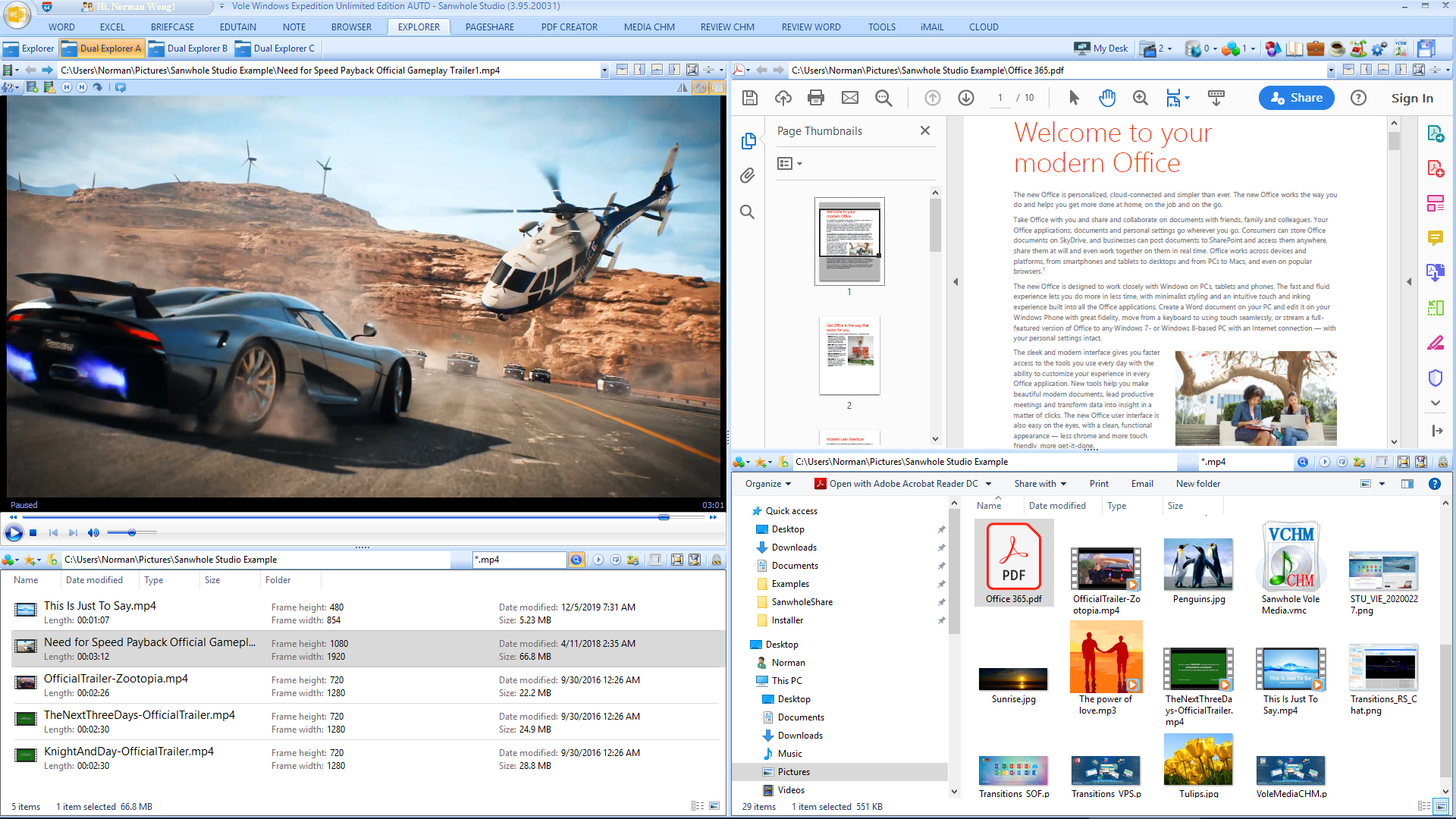Image resolution: width=1456 pixels, height=819 pixels.
Task: Click the email envelope icon in PDF toolbar
Action: tap(850, 98)
